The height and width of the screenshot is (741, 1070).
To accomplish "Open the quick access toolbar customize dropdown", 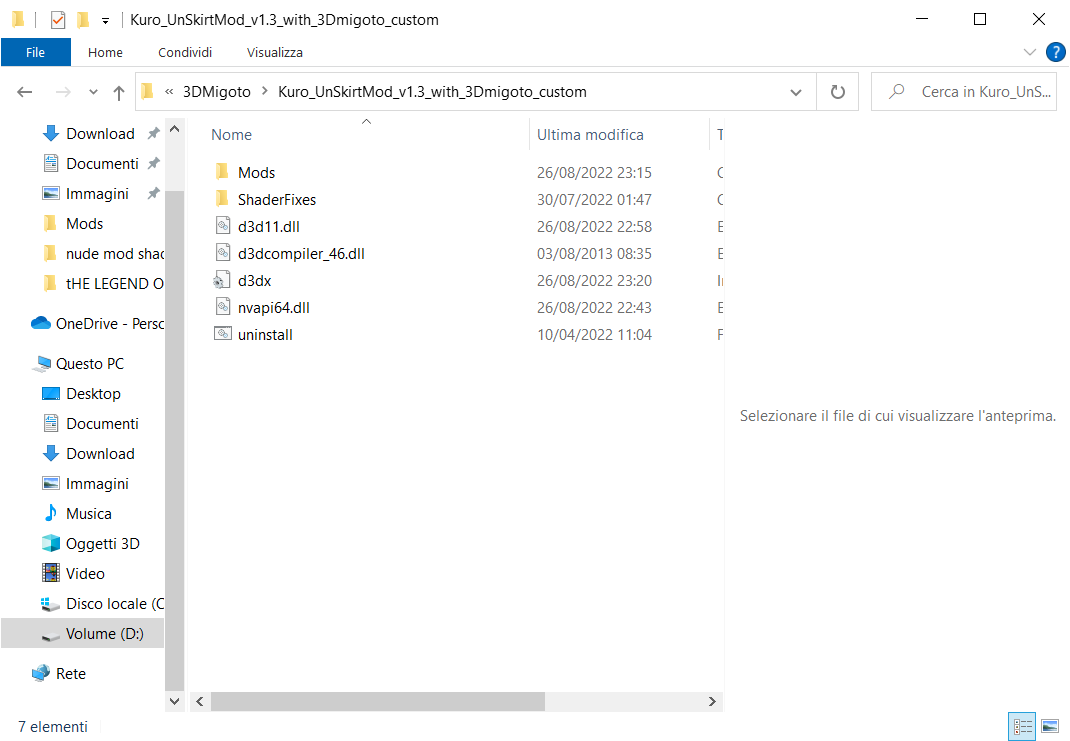I will (x=105, y=20).
